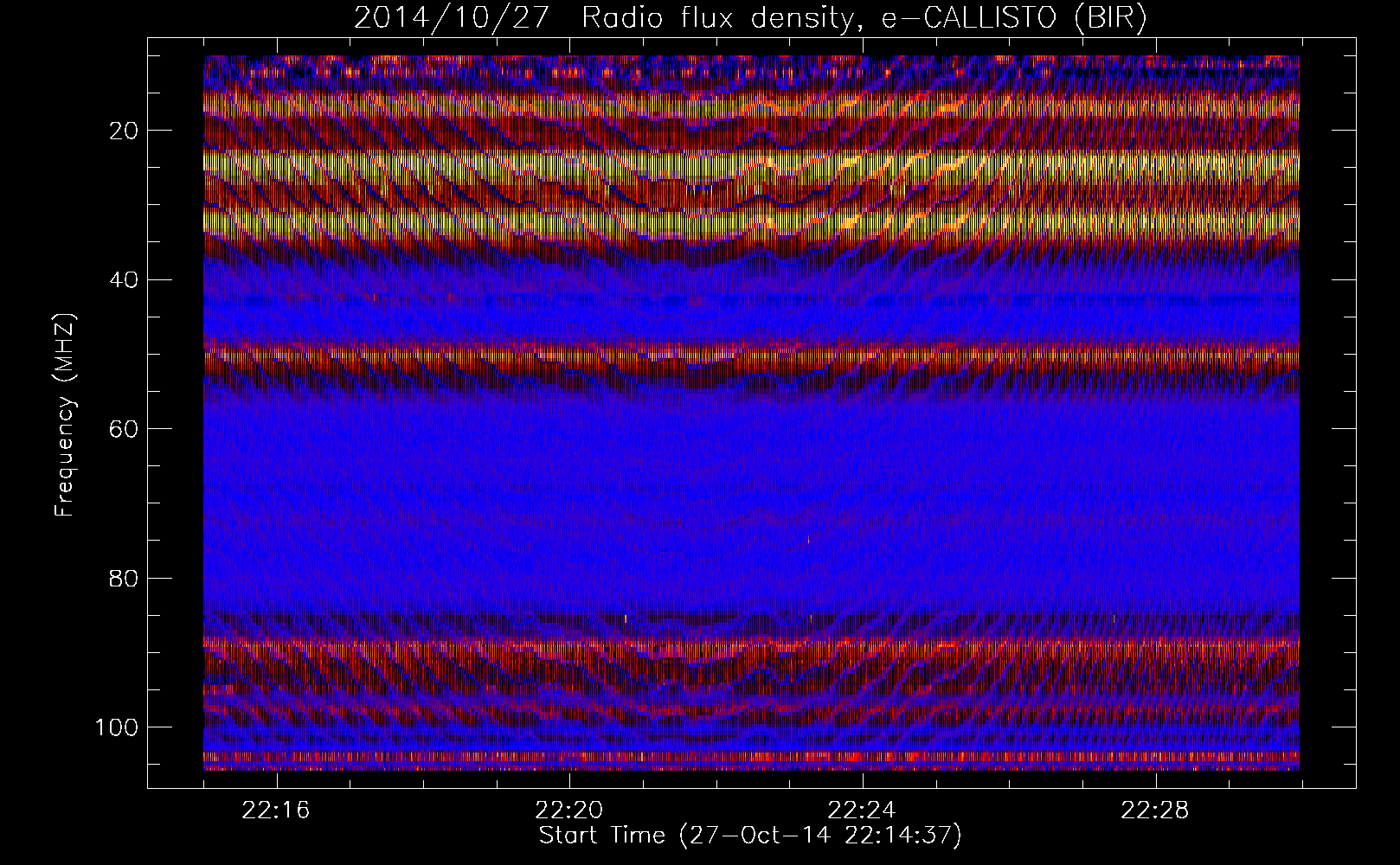Select the 22:20 time tick label
1400x865 pixels.
coord(569,811)
